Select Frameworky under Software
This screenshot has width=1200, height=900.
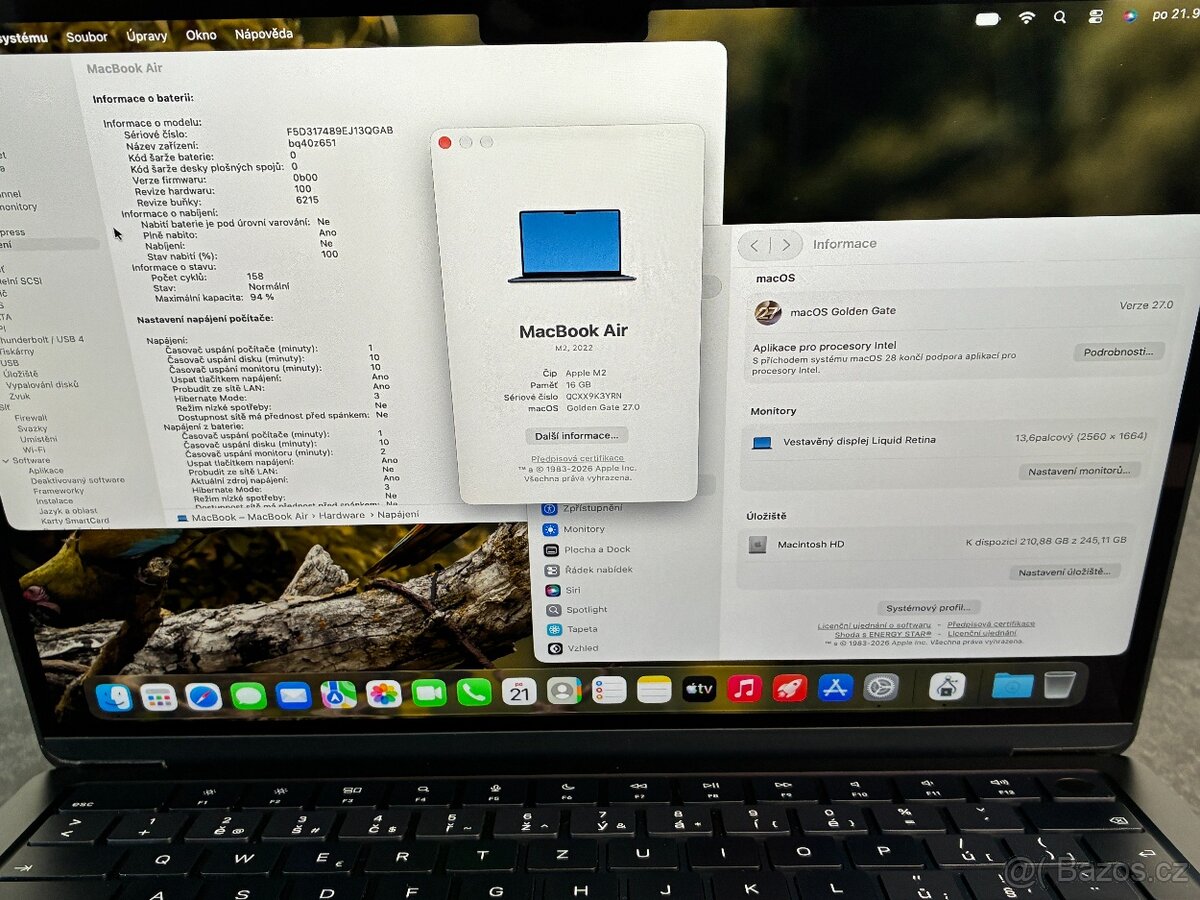pos(59,491)
